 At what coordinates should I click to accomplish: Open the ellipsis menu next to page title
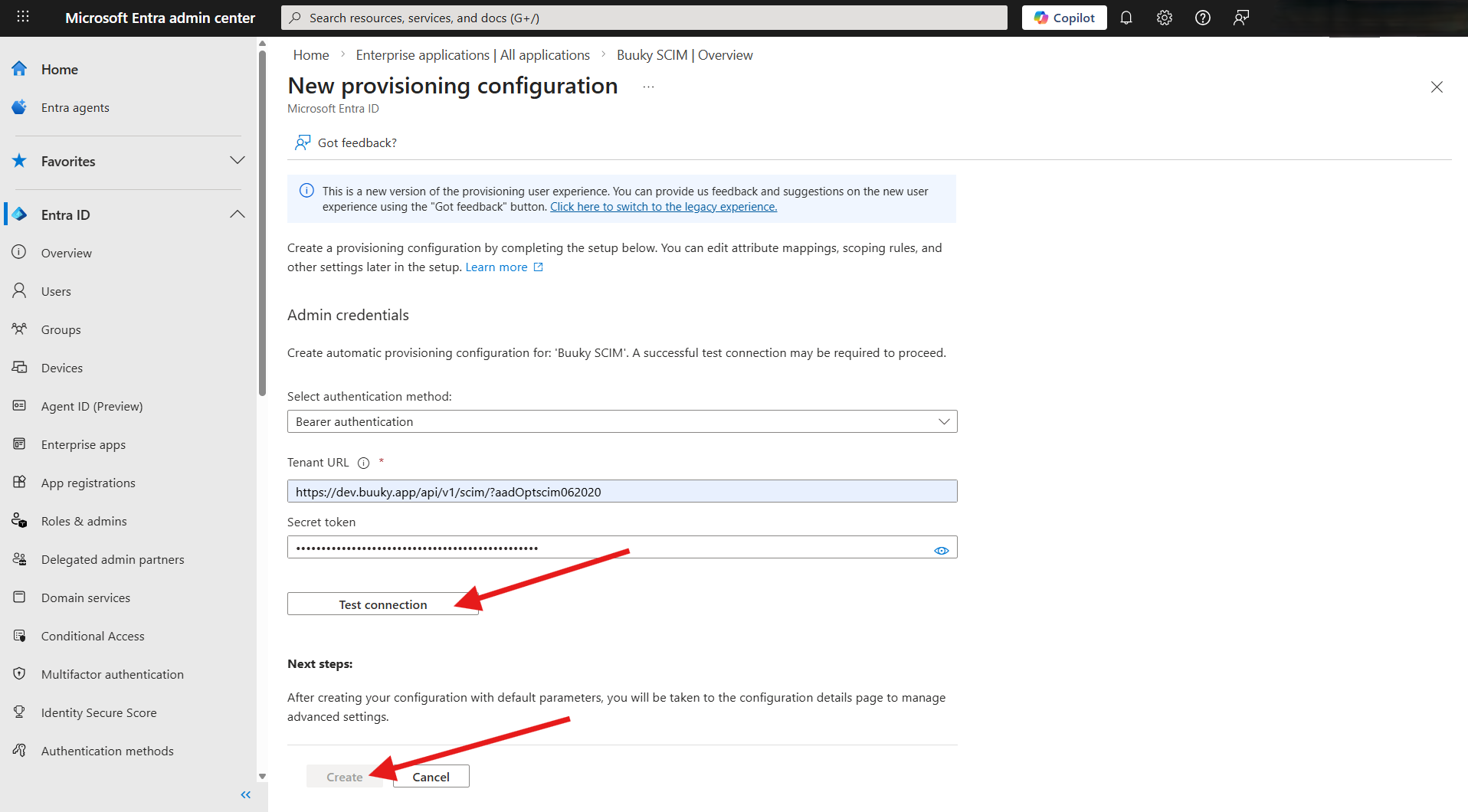tap(648, 86)
